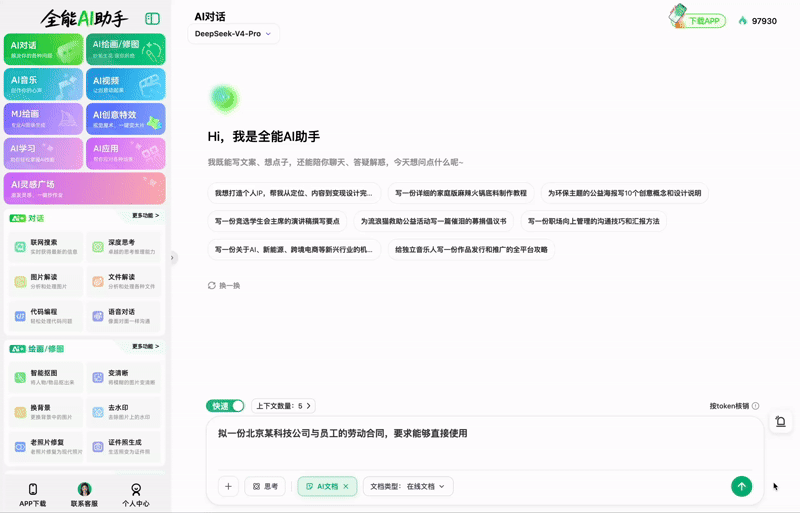800x513 pixels.
Task: Open the AI音乐 tile
Action: 43,84
